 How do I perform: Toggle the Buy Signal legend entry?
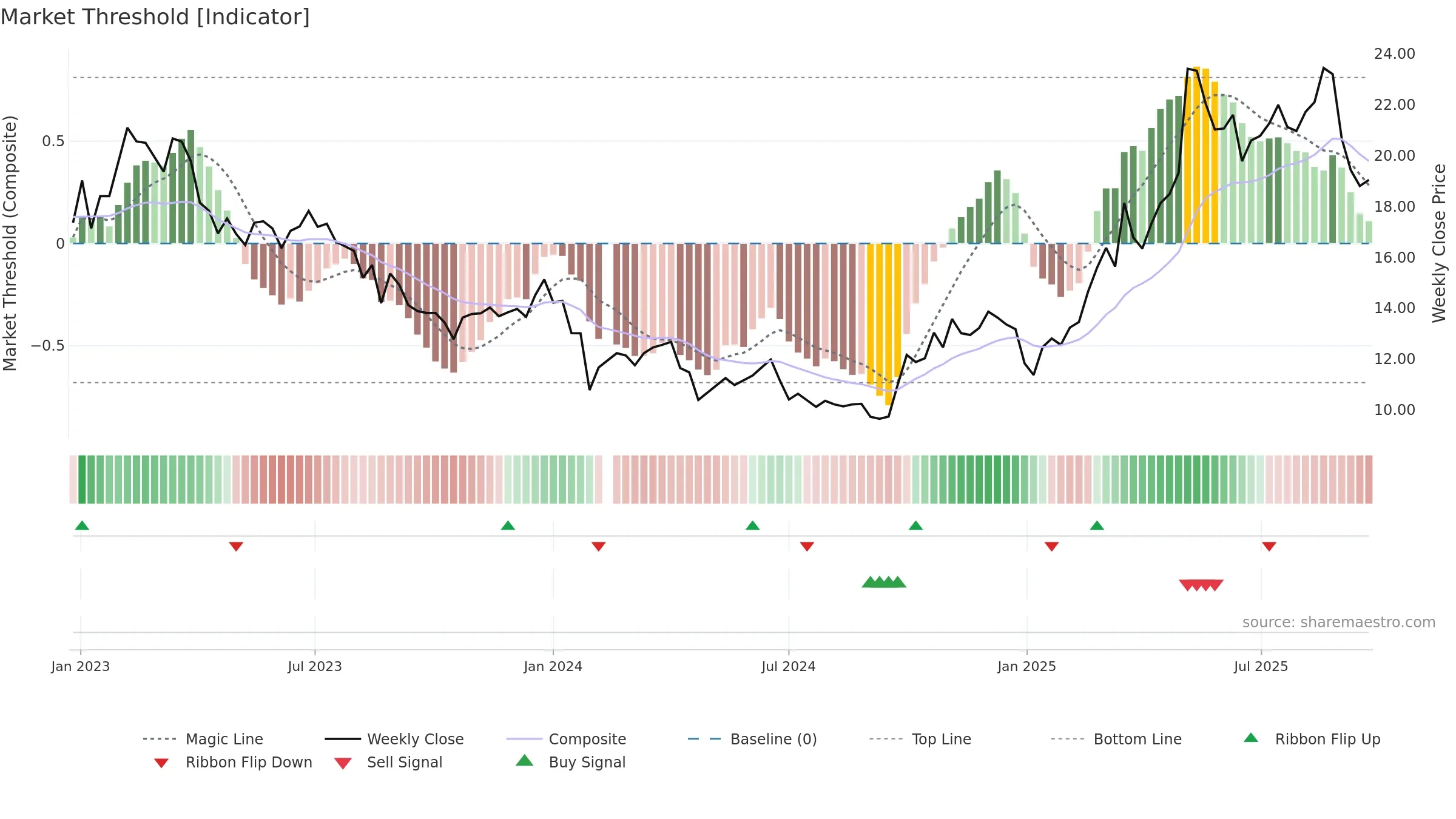570,762
